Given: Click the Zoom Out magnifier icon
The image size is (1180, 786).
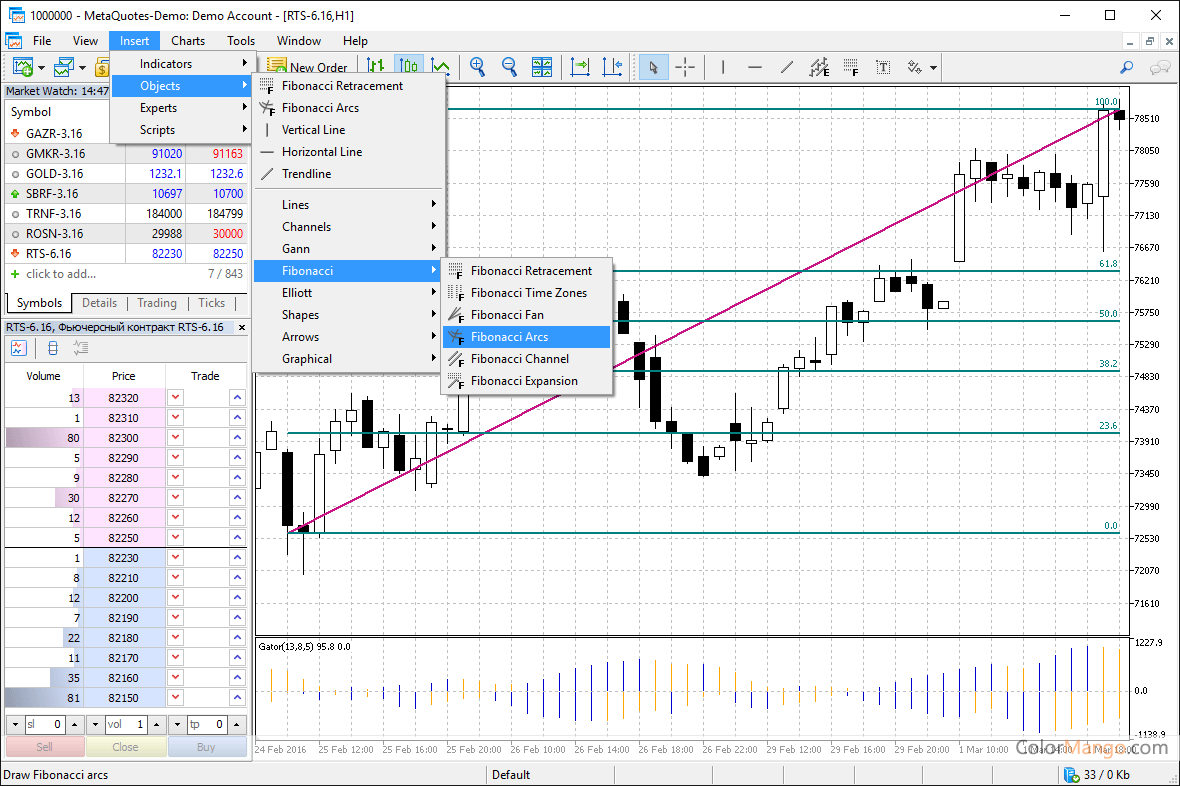Looking at the screenshot, I should click(509, 67).
